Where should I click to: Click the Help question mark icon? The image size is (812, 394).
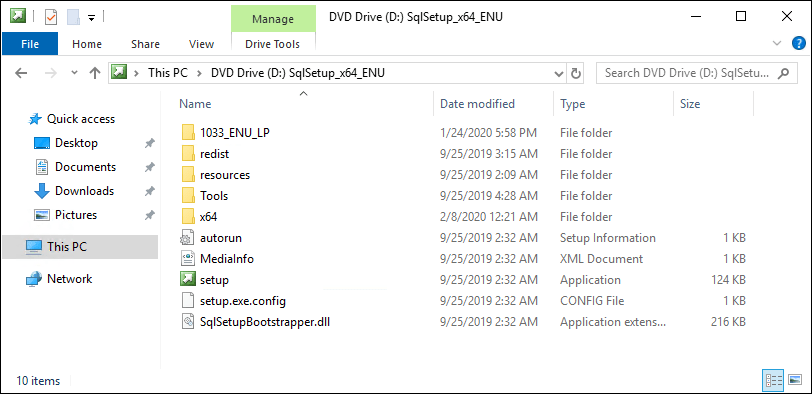coord(799,43)
